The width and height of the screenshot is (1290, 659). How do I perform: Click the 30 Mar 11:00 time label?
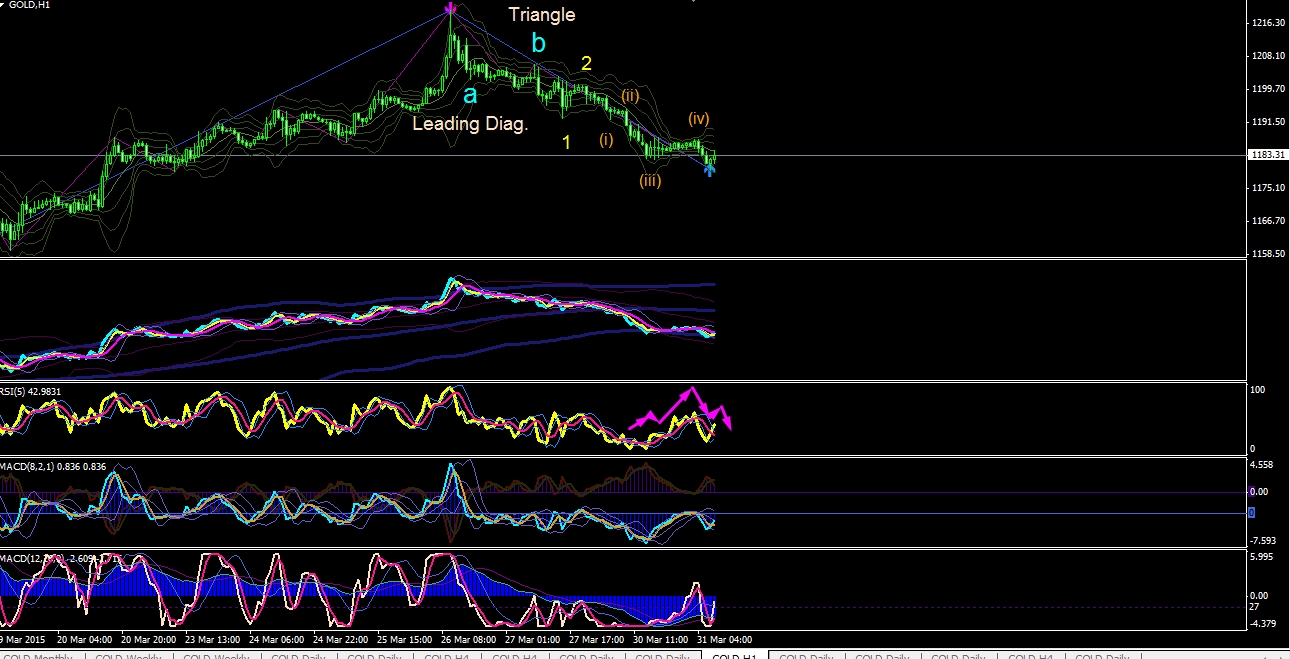pyautogui.click(x=660, y=639)
